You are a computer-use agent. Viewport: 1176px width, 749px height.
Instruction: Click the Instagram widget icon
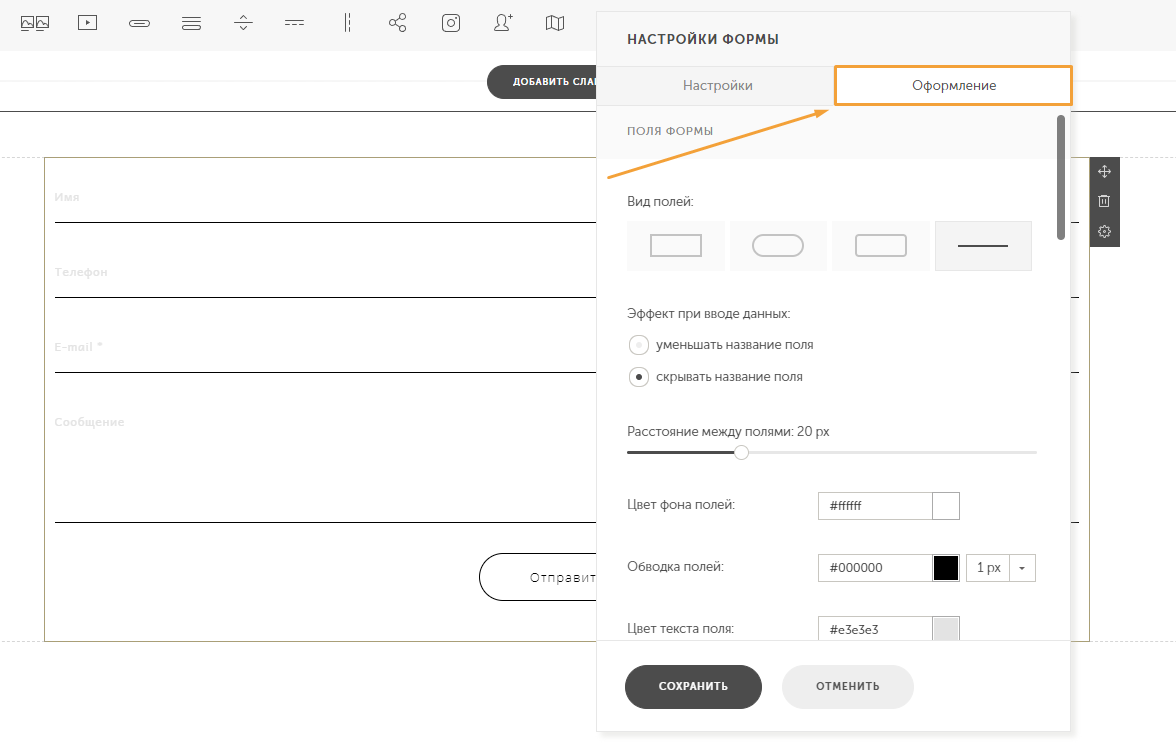point(451,23)
